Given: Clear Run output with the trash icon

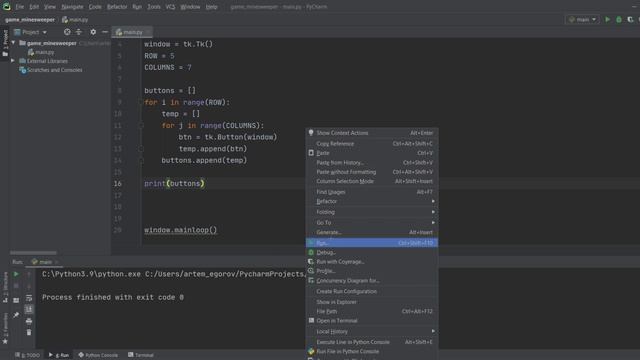Looking at the screenshot, I should (x=29, y=333).
